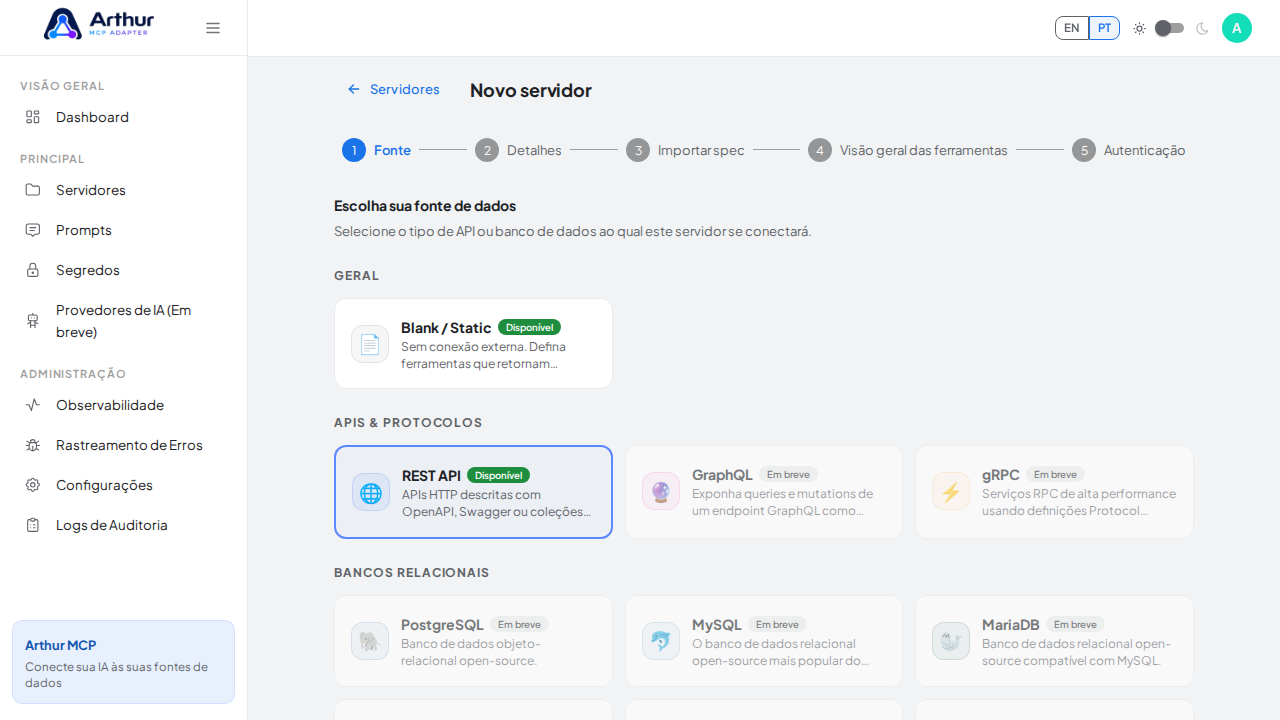Click the Rastreamento de Erros bug icon

(x=33, y=445)
